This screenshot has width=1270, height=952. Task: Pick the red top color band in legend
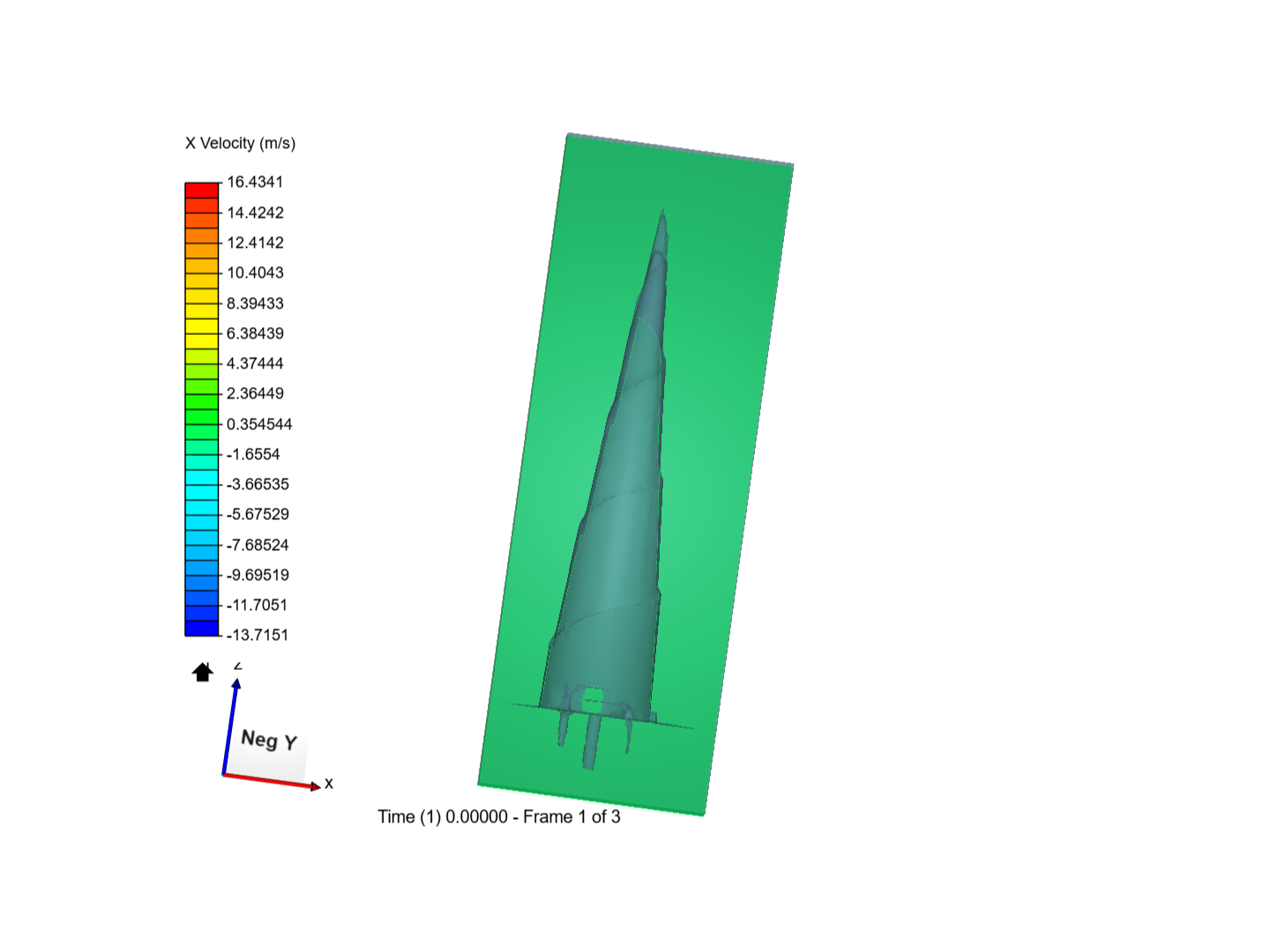click(x=202, y=190)
